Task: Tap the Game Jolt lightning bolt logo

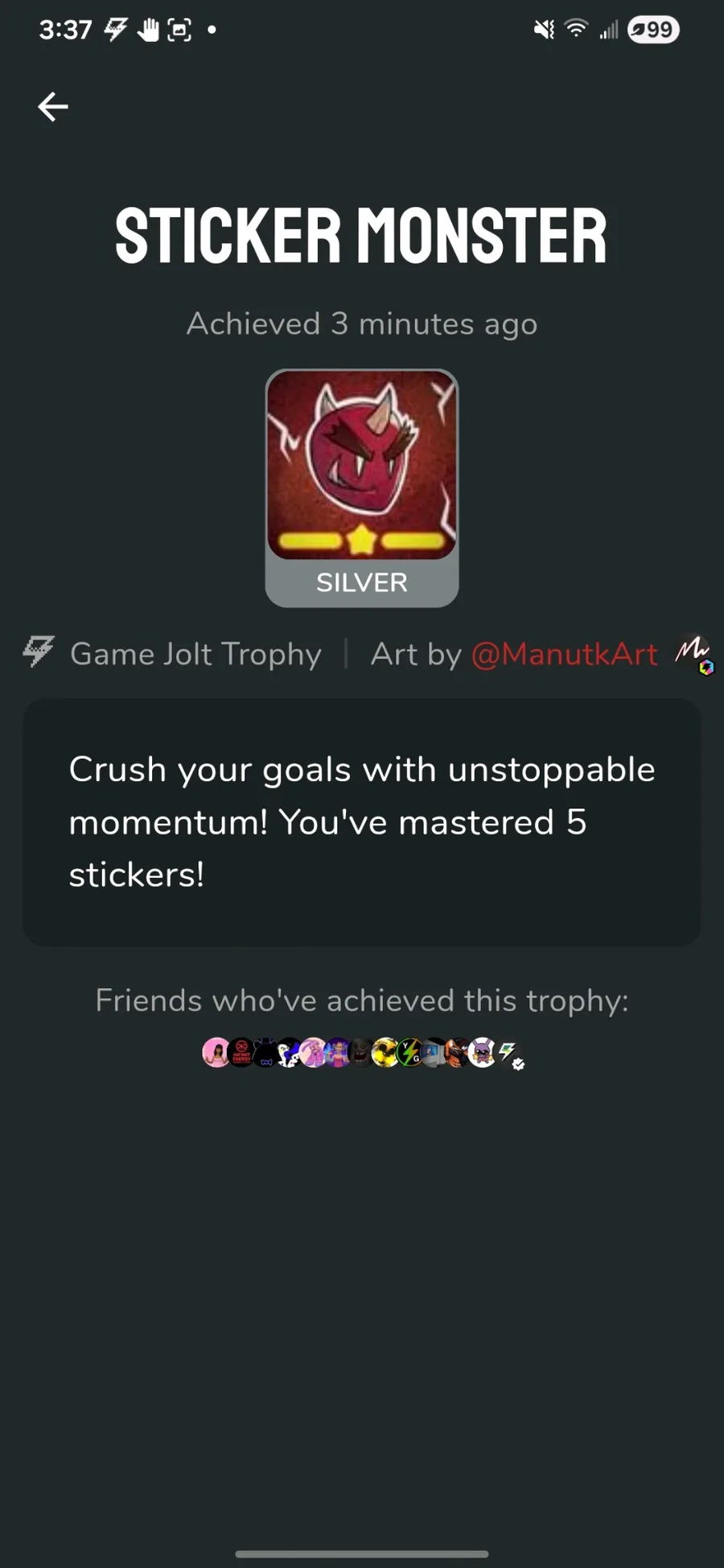Action: [x=38, y=652]
